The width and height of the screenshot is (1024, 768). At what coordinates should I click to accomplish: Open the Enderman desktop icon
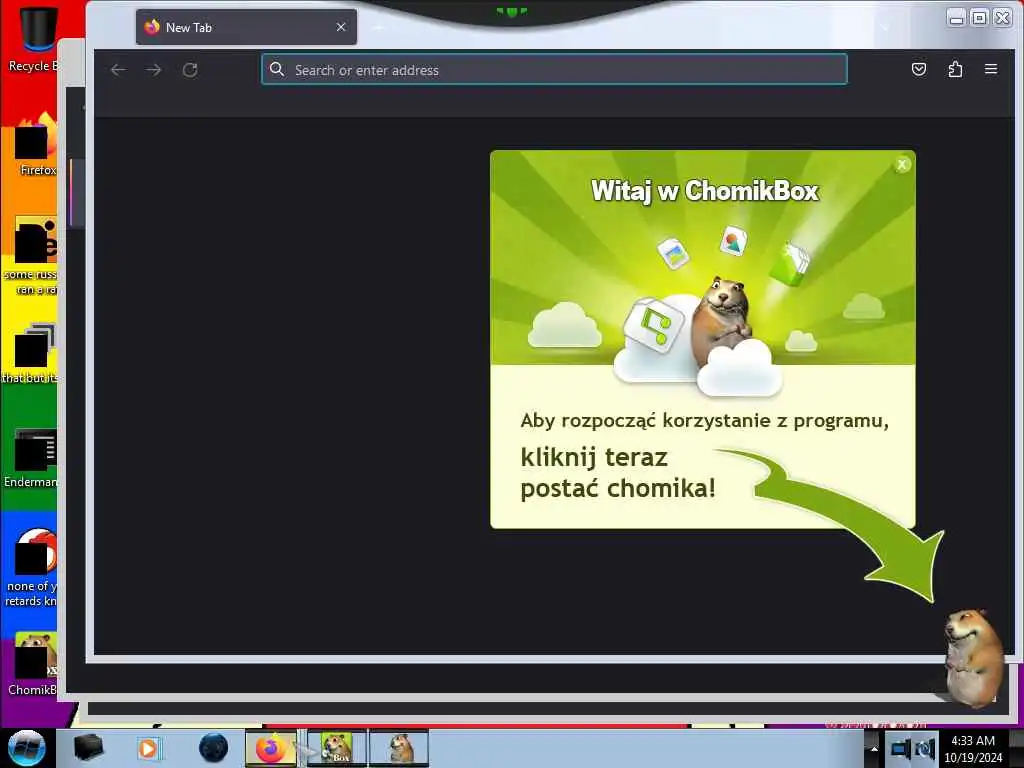(31, 458)
